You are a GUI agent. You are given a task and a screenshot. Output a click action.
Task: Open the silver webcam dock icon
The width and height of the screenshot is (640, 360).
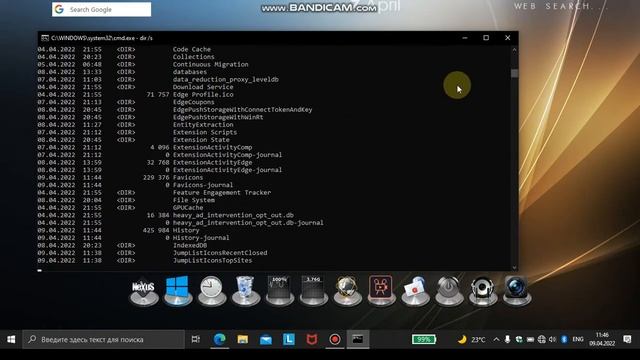483,291
